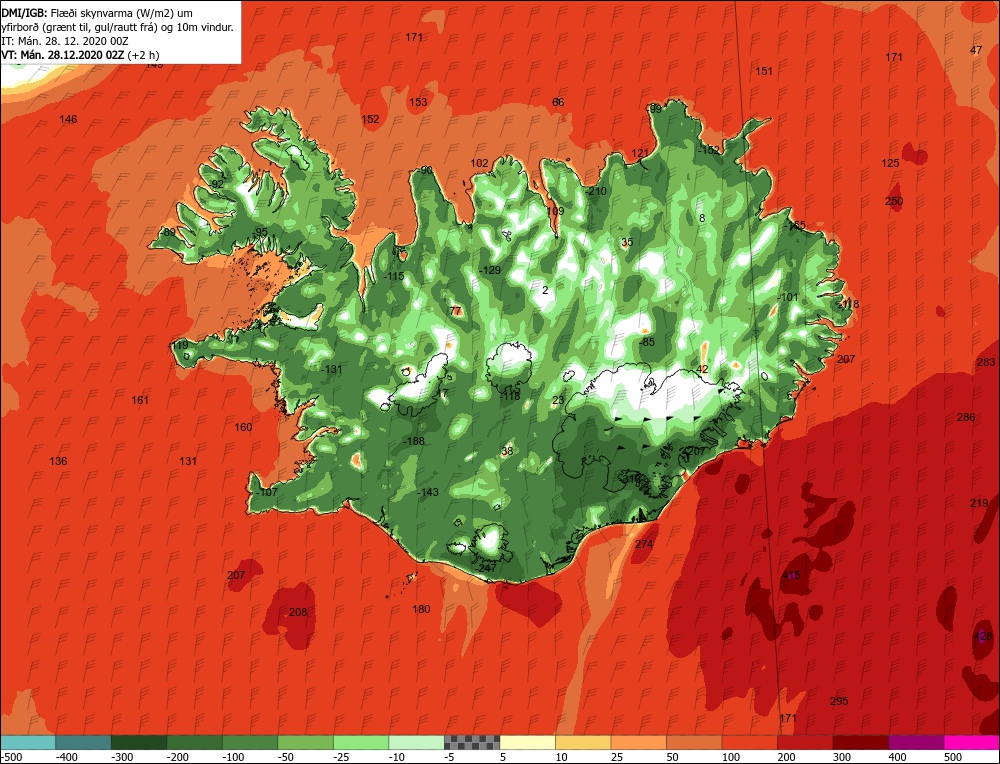Viewport: 1000px width, 764px height.
Task: Click the map value '-85'
Action: (647, 342)
